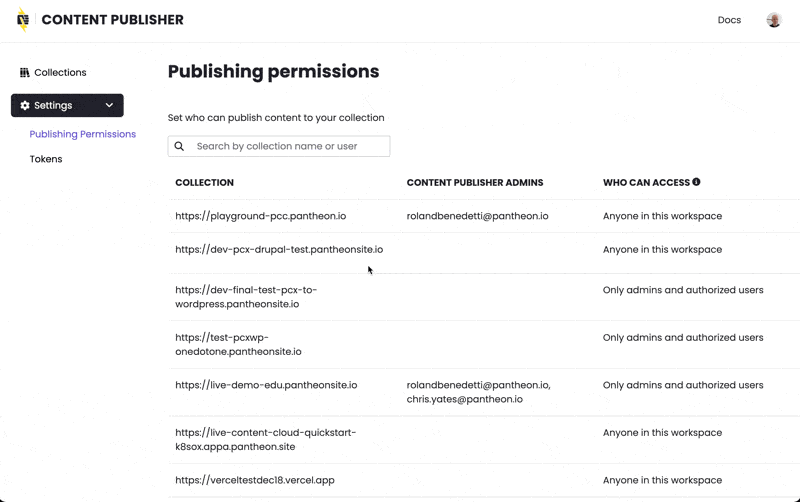This screenshot has height=502, width=800.
Task: Open the Docs link in header
Action: pyautogui.click(x=729, y=20)
